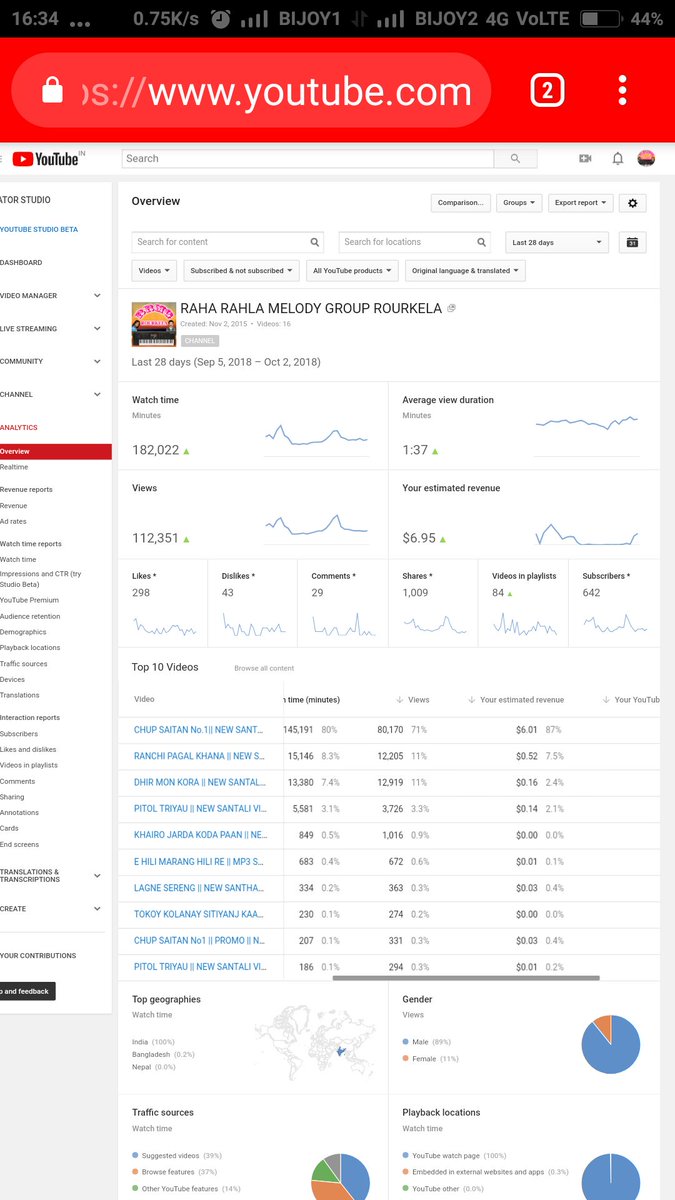Open the Last 28 days date range dropdown
Image resolution: width=675 pixels, height=1200 pixels.
(558, 242)
